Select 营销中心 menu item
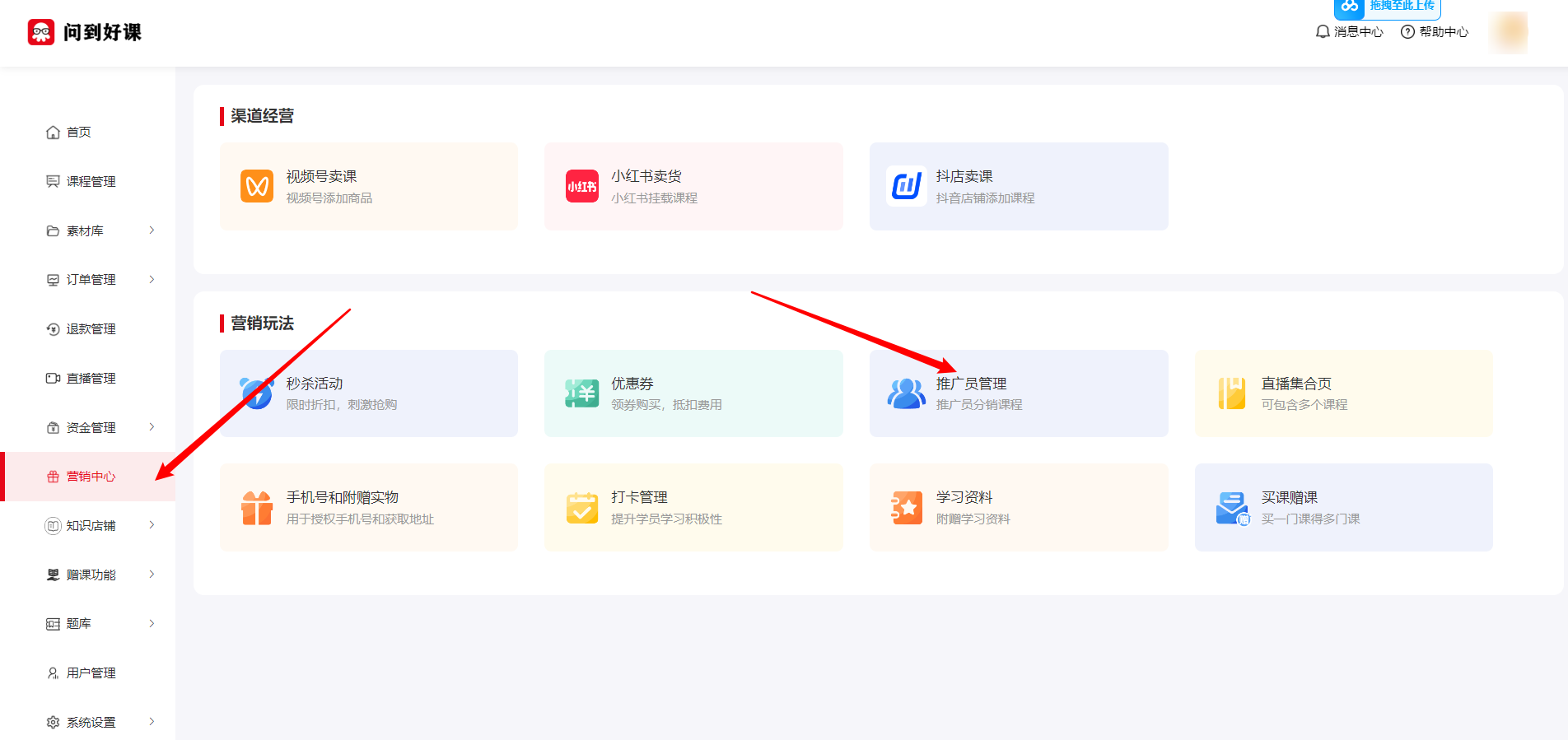Image resolution: width=1568 pixels, height=740 pixels. point(91,477)
